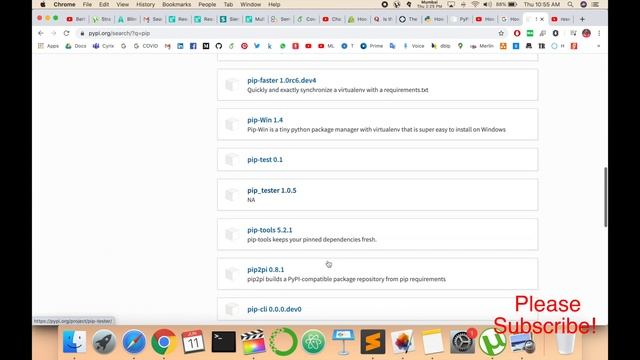640x360 pixels.
Task: Open Launchpad from the dock
Action: pyautogui.click(x=104, y=342)
